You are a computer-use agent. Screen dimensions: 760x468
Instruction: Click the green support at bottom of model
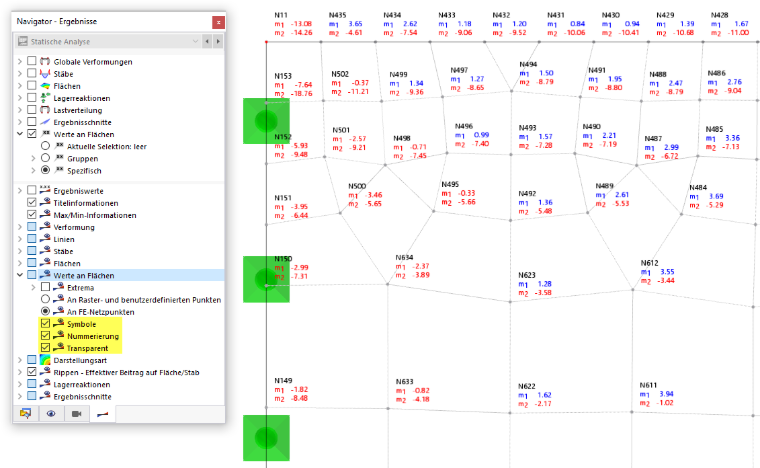point(266,438)
